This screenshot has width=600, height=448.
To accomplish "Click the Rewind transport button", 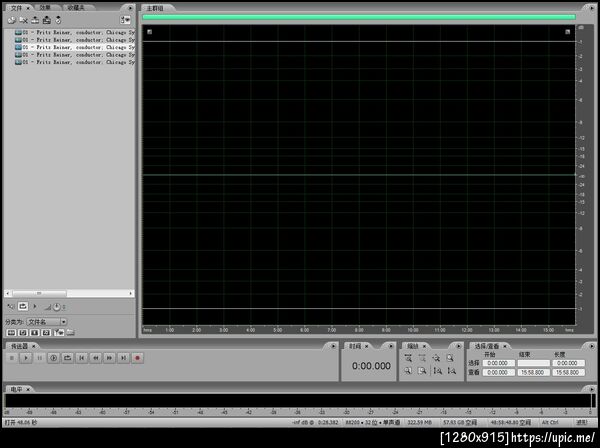I will 96,358.
